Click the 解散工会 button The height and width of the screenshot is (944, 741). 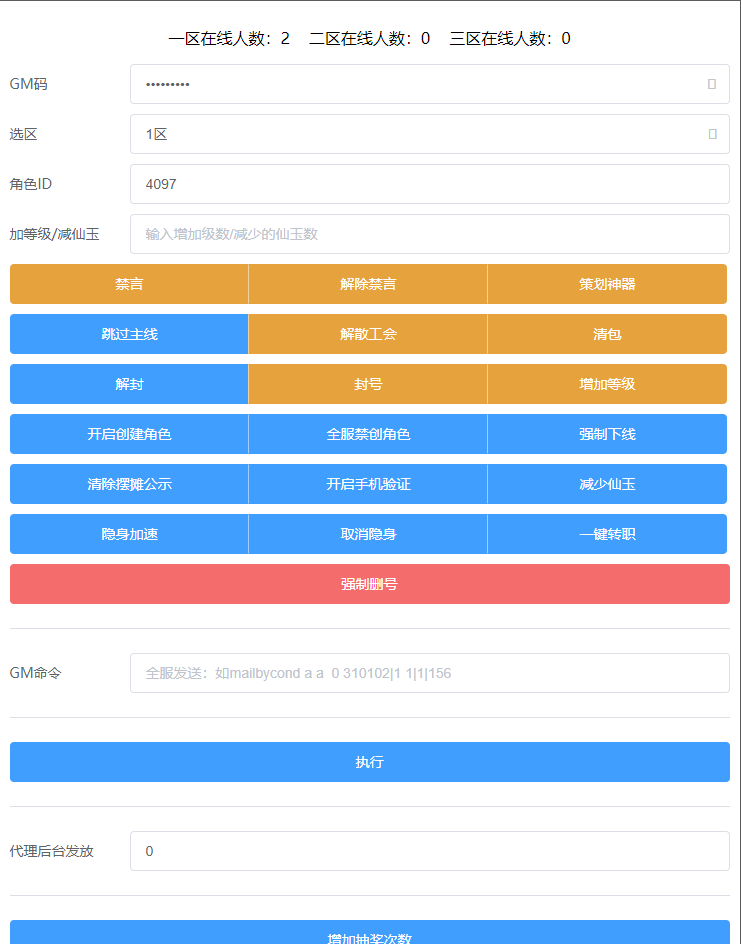point(368,334)
